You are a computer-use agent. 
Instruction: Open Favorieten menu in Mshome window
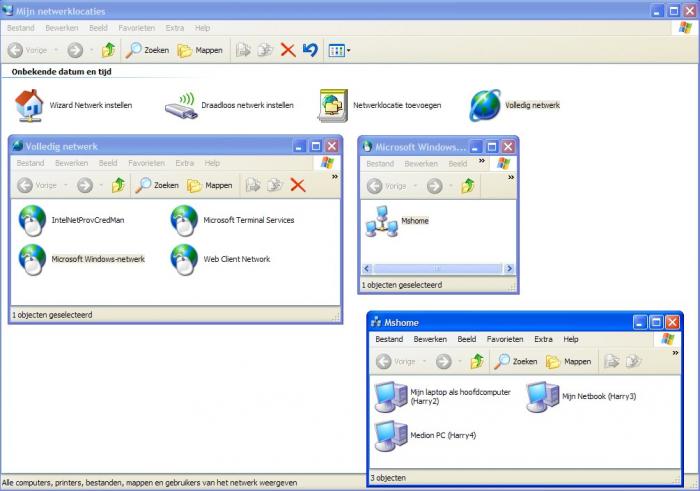tap(505, 339)
